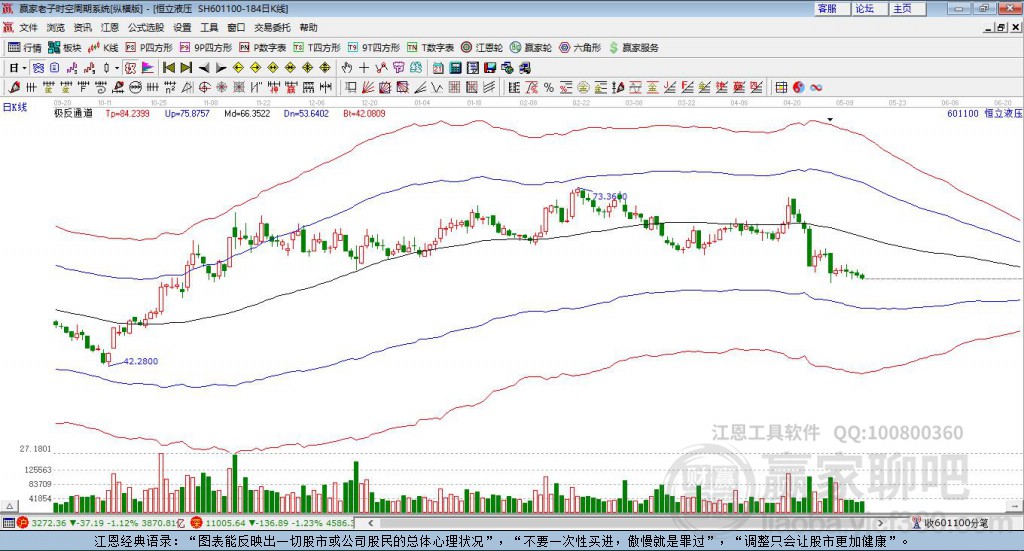The height and width of the screenshot is (551, 1024).
Task: Open the 交易委托 menu
Action: pyautogui.click(x=272, y=27)
